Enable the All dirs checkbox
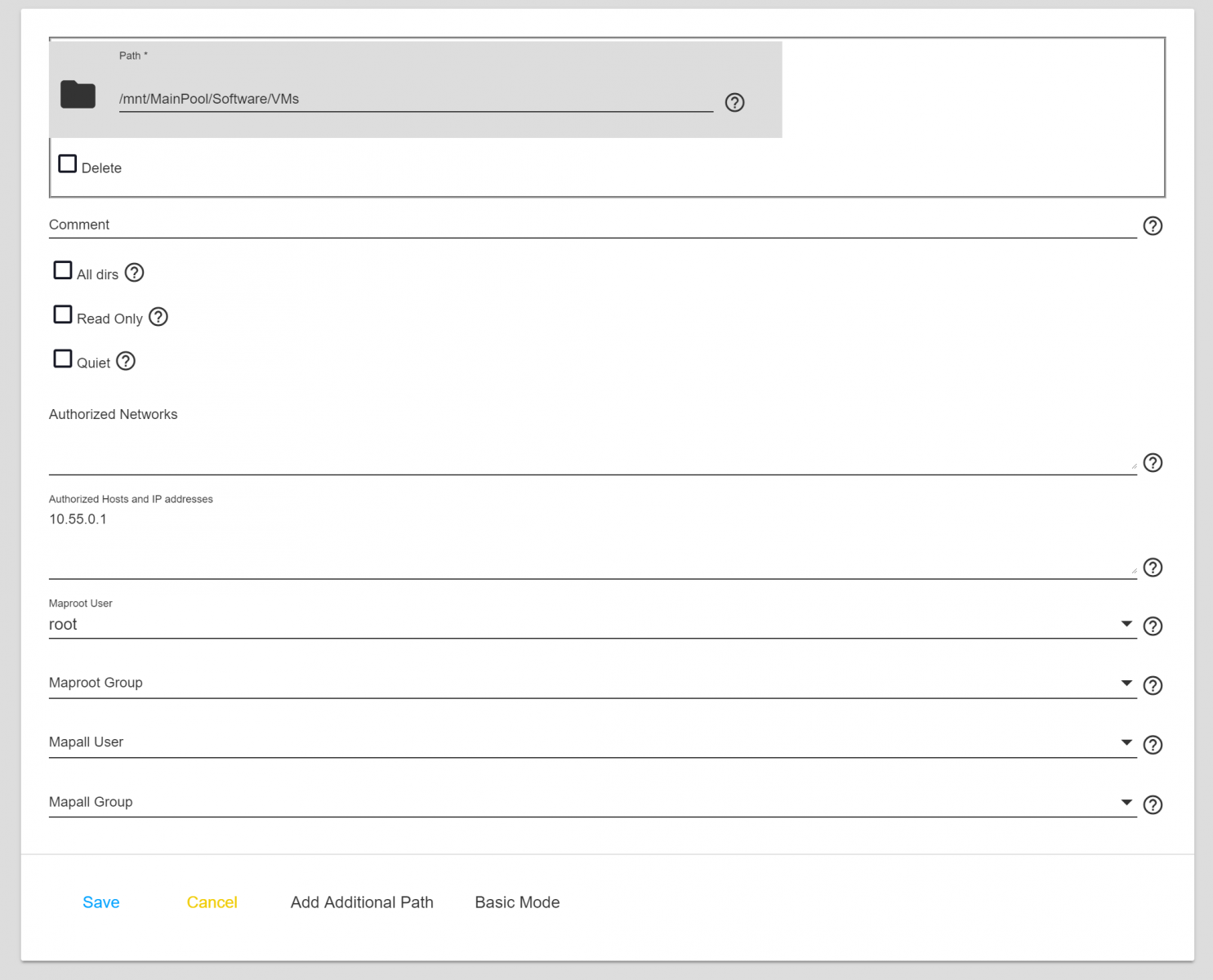 point(63,270)
